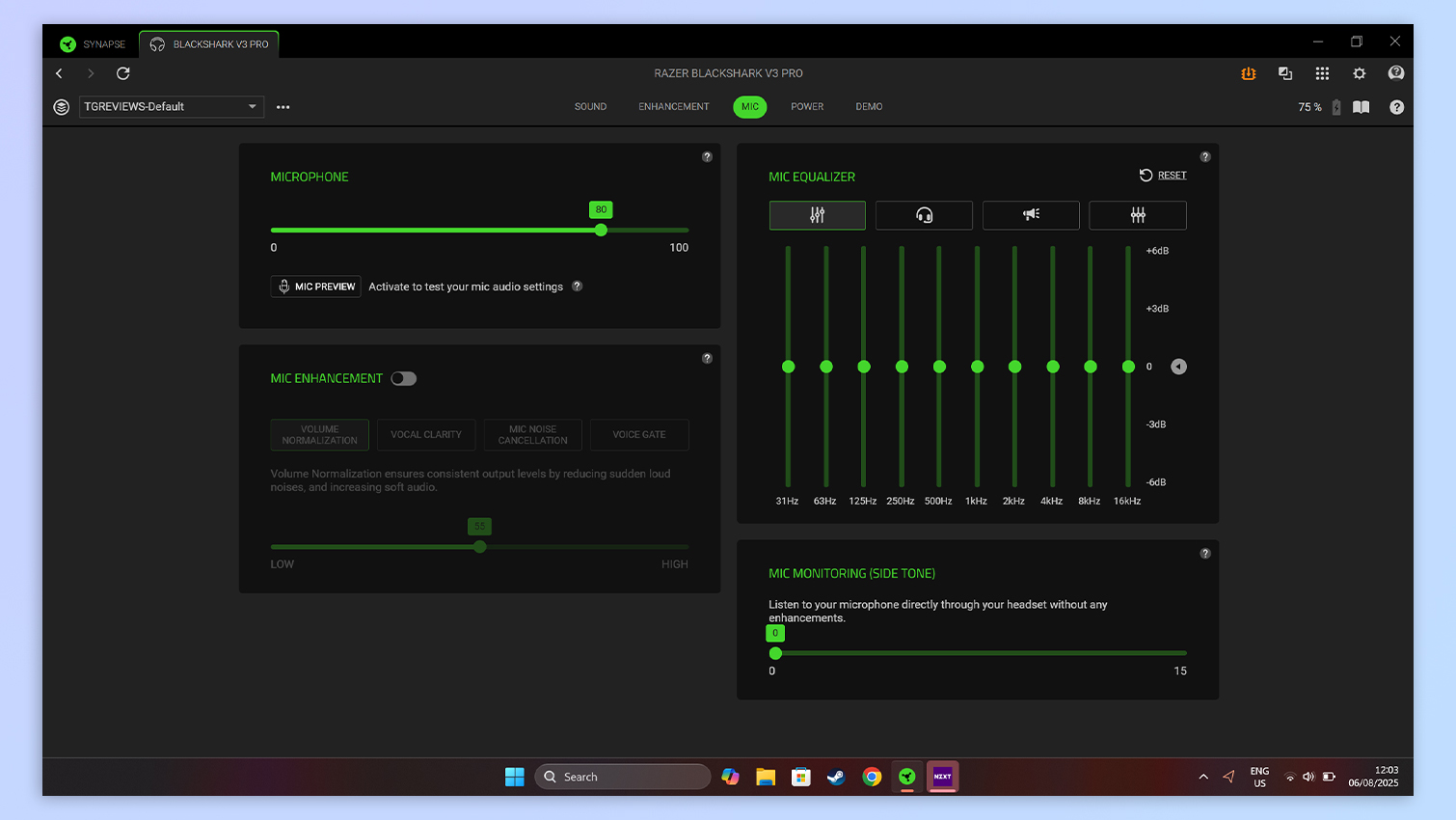This screenshot has width=1456, height=820.
Task: Click the taskbar Search box
Action: pyautogui.click(x=622, y=777)
